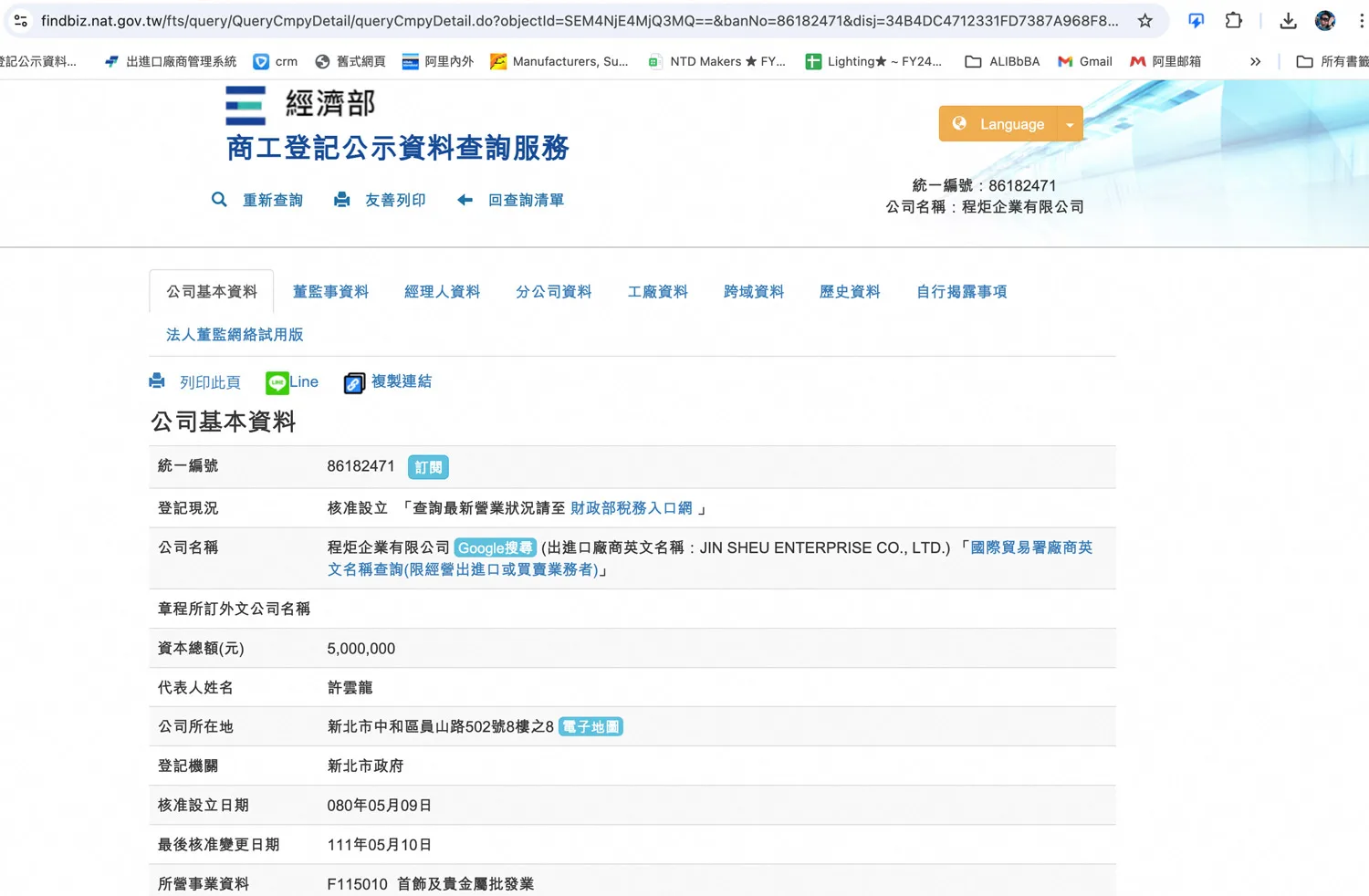Click the magnifier icon beside 重新查詢
Viewport: 1369px width, 896px height.
(219, 200)
